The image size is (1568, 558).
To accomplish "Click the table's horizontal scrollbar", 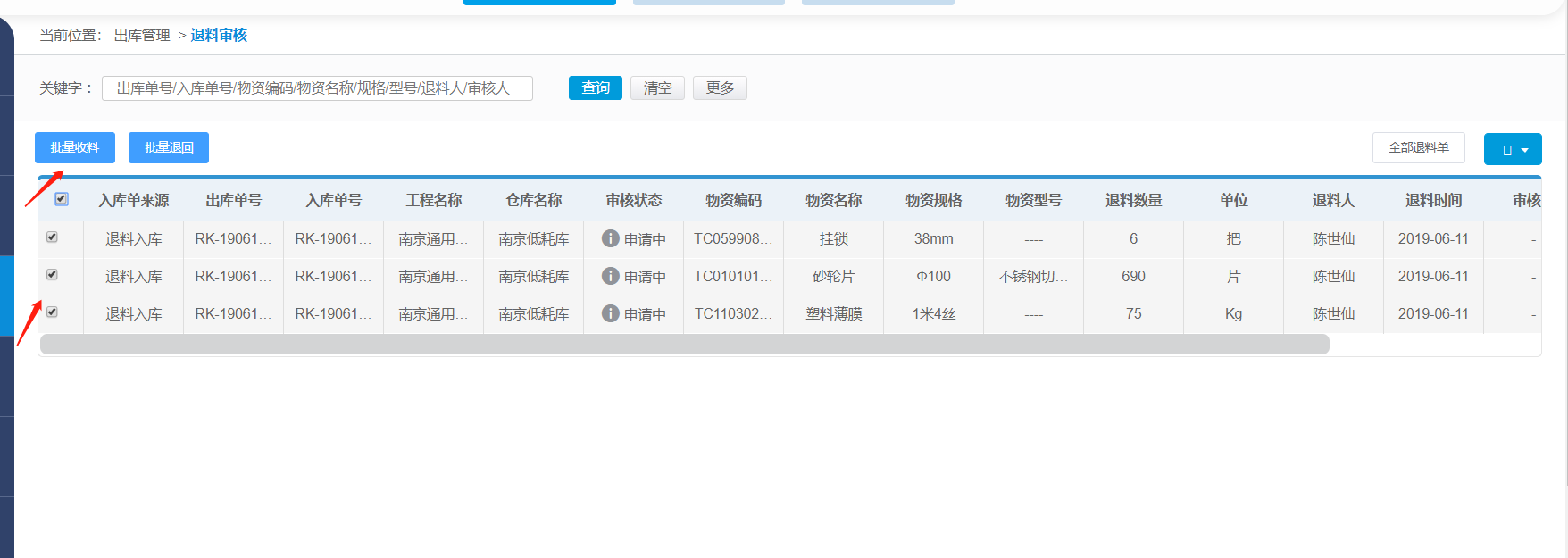I will (x=684, y=345).
